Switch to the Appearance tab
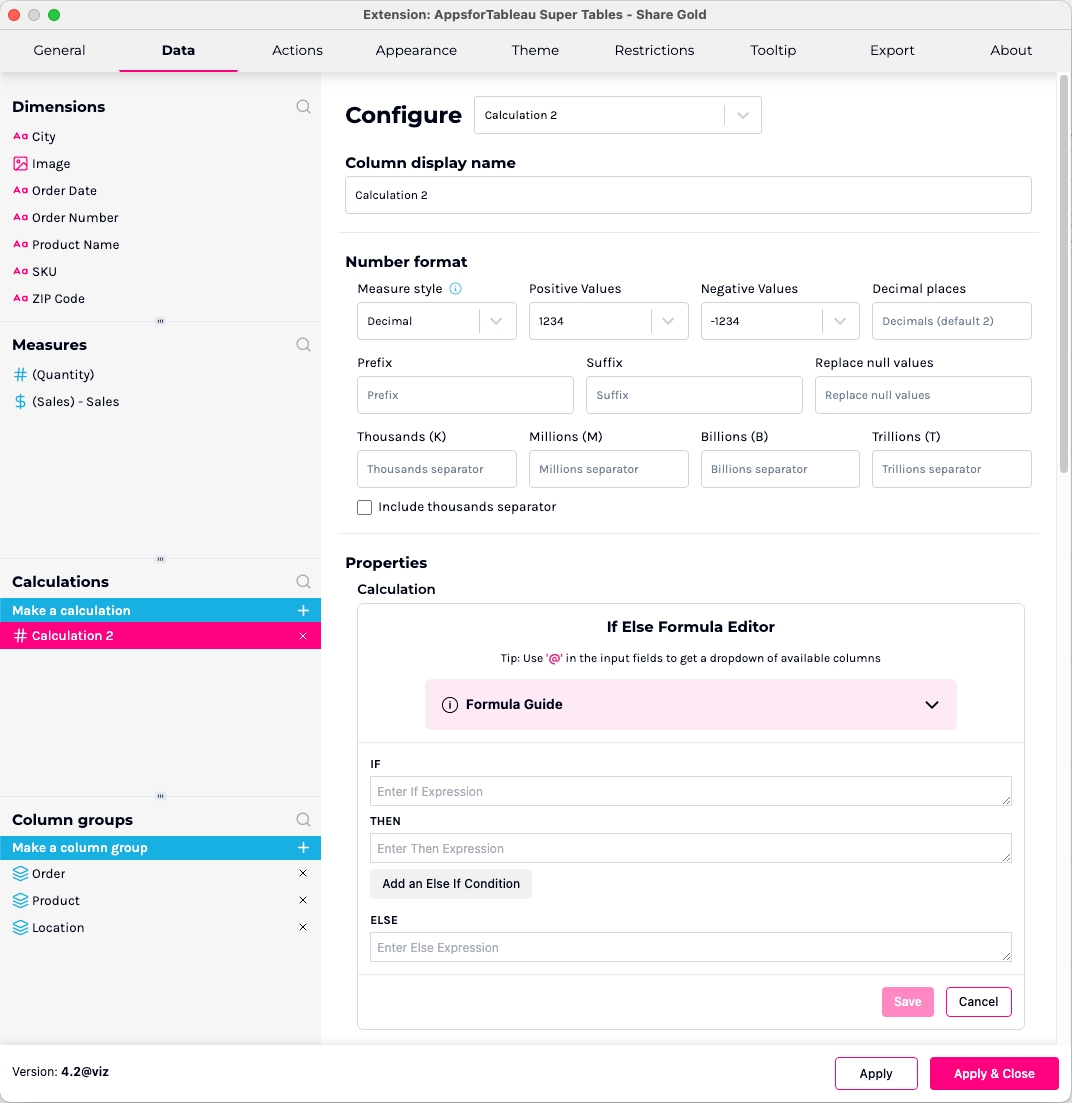The image size is (1072, 1103). pyautogui.click(x=416, y=50)
